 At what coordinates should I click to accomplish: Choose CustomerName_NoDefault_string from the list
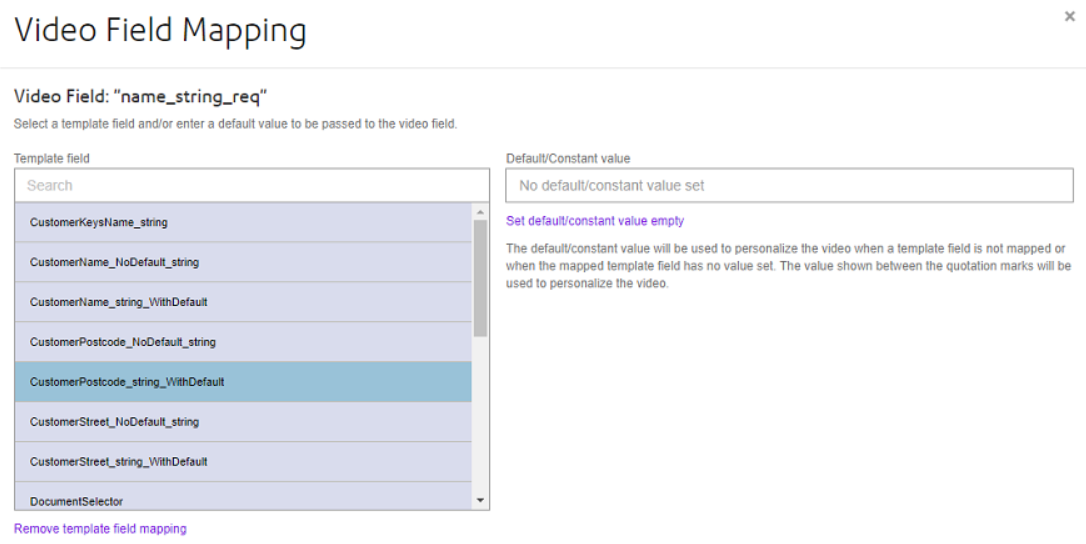coord(243,262)
